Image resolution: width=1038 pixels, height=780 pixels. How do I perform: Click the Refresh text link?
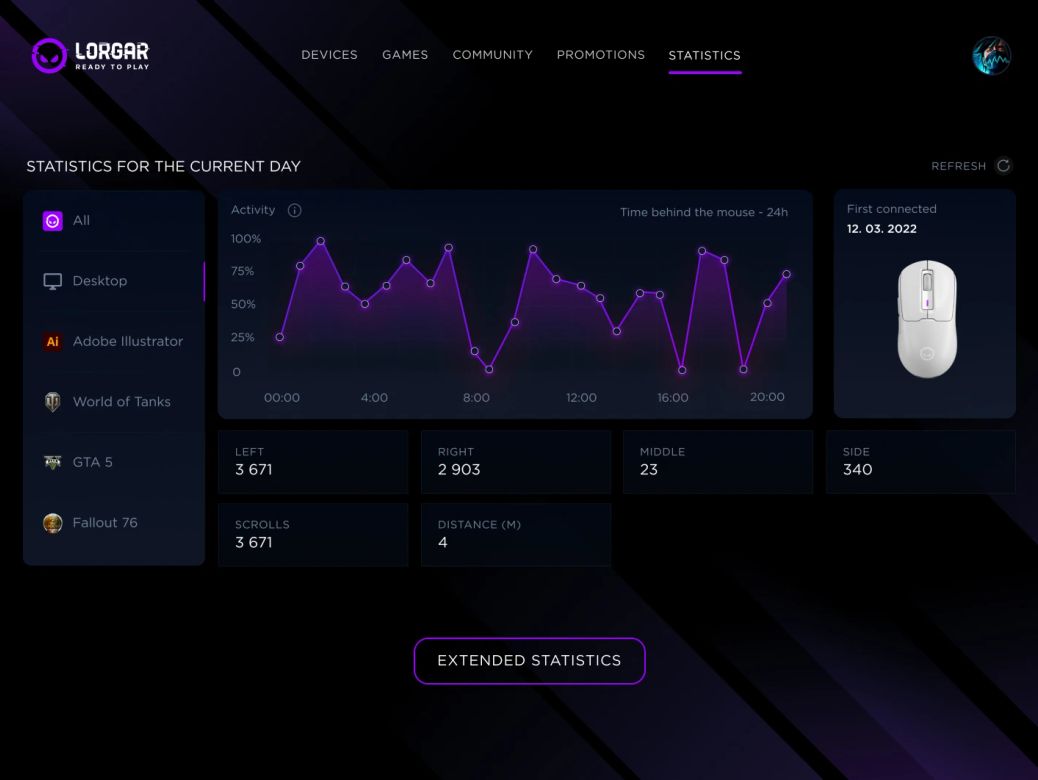[958, 166]
